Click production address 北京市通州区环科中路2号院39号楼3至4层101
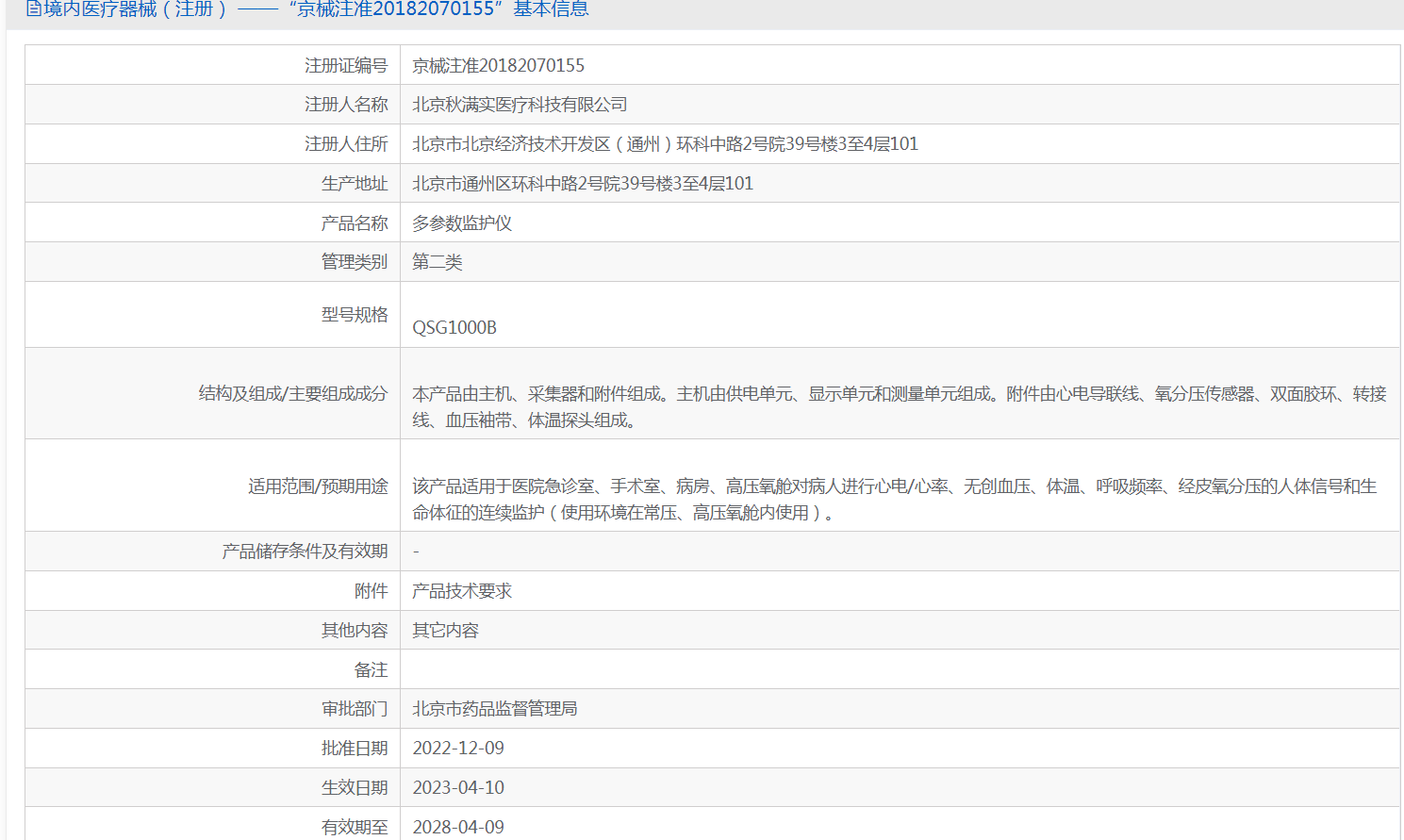 click(583, 184)
